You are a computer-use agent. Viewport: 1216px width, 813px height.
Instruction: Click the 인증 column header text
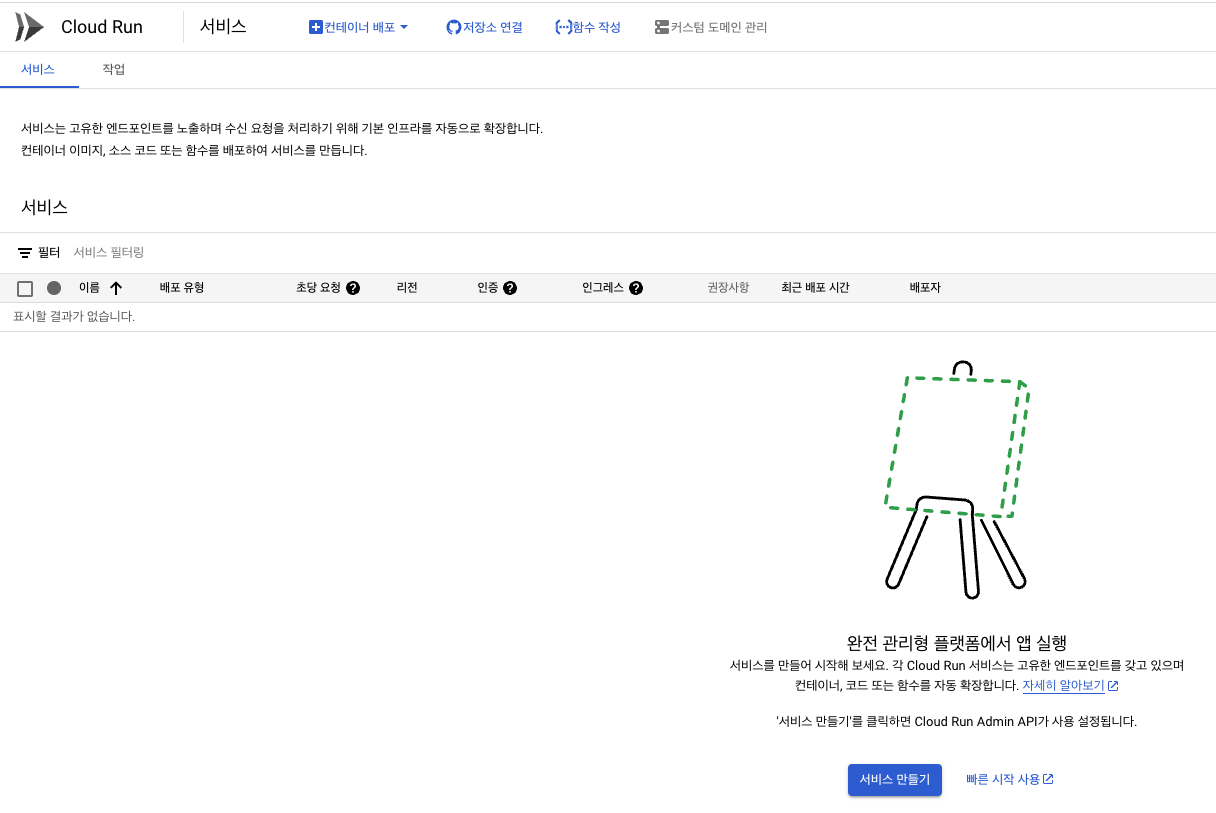pyautogui.click(x=488, y=288)
